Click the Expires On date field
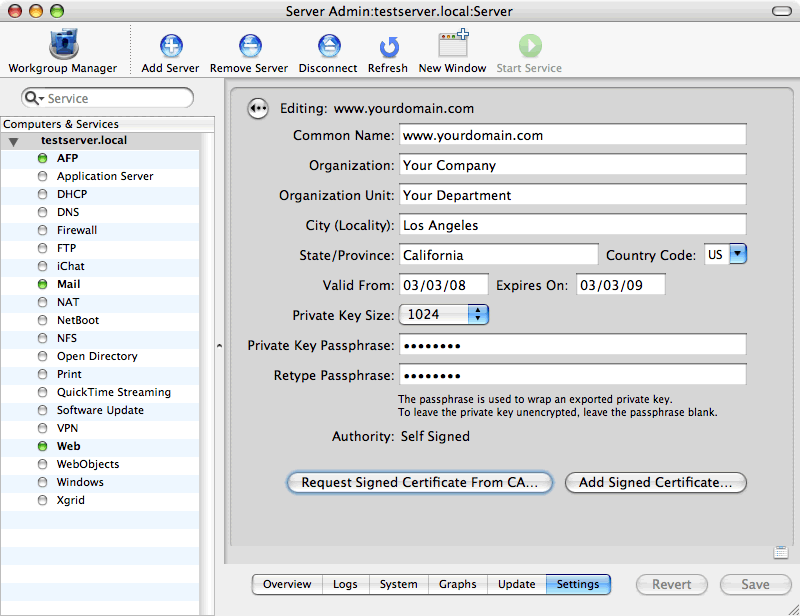The height and width of the screenshot is (616, 800). [x=621, y=285]
